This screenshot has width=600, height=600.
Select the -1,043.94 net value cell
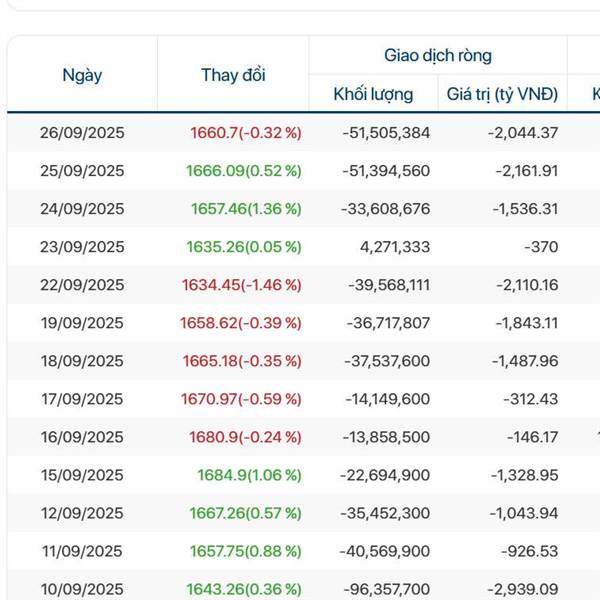pos(526,513)
